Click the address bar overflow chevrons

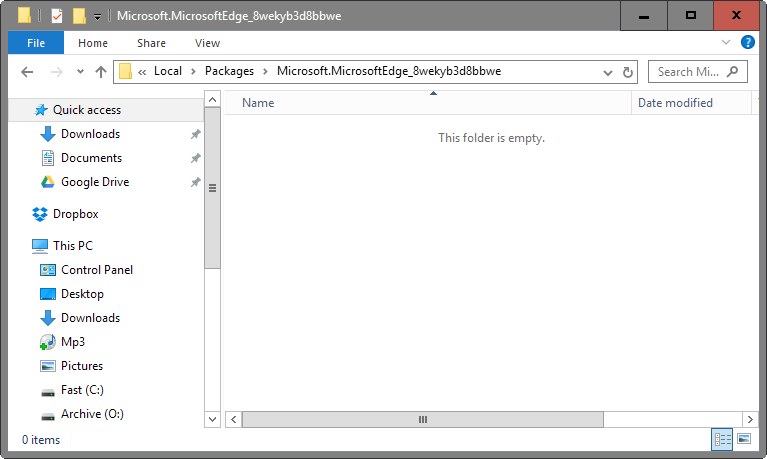click(142, 72)
